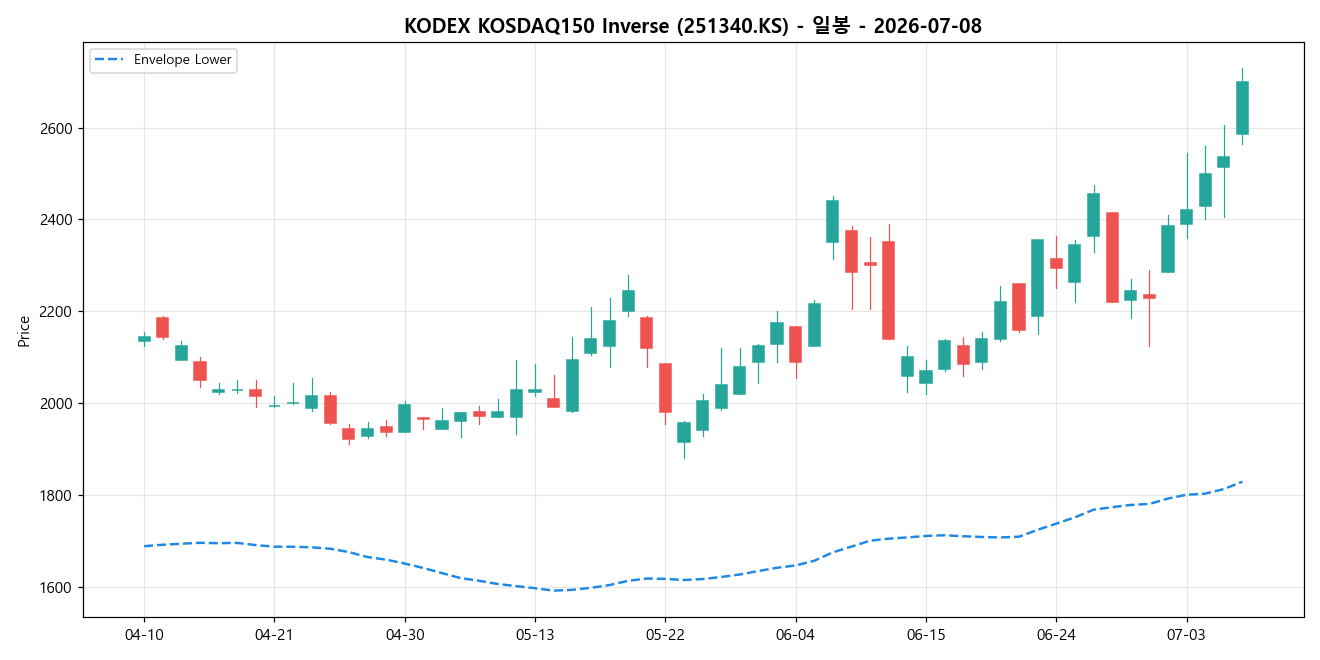Click the 07-03 x-axis date label
This screenshot has width=1320, height=660.
(x=1186, y=634)
